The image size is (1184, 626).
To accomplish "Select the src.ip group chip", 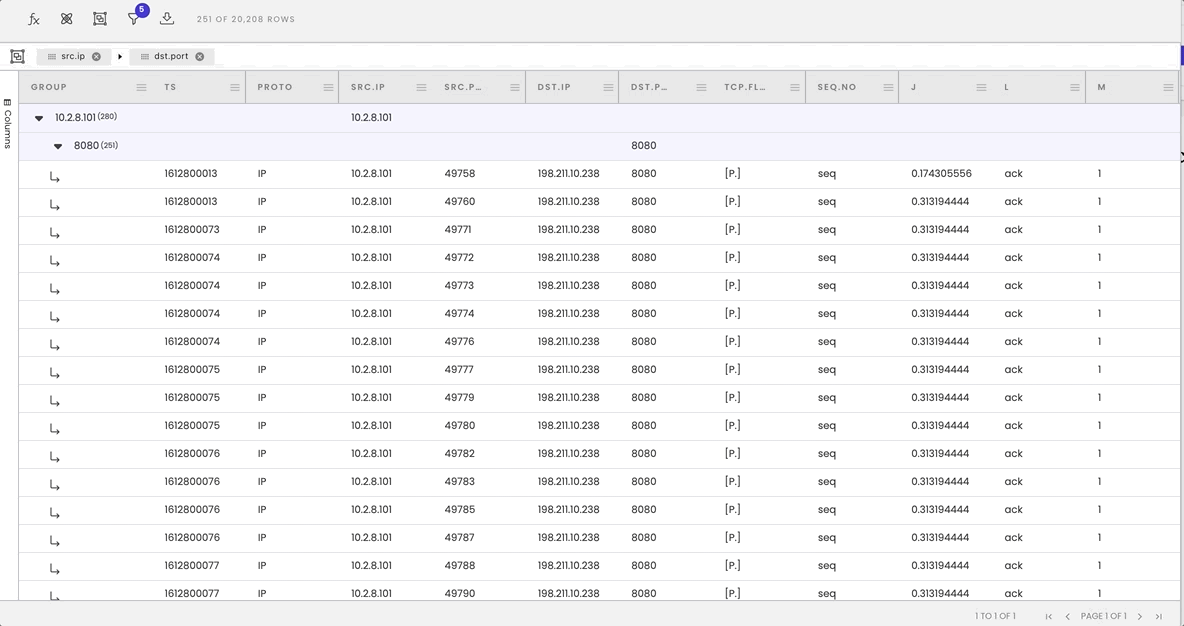I will 73,57.
